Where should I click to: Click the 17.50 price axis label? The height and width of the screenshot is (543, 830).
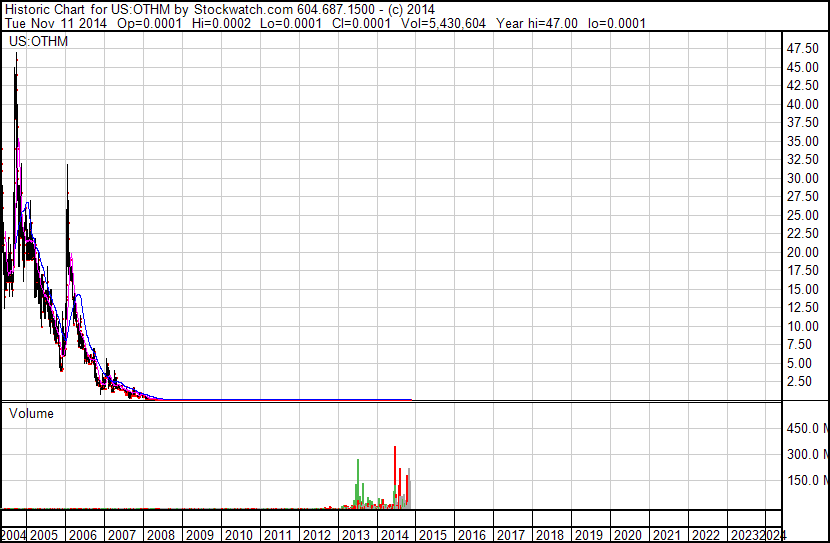pos(803,270)
